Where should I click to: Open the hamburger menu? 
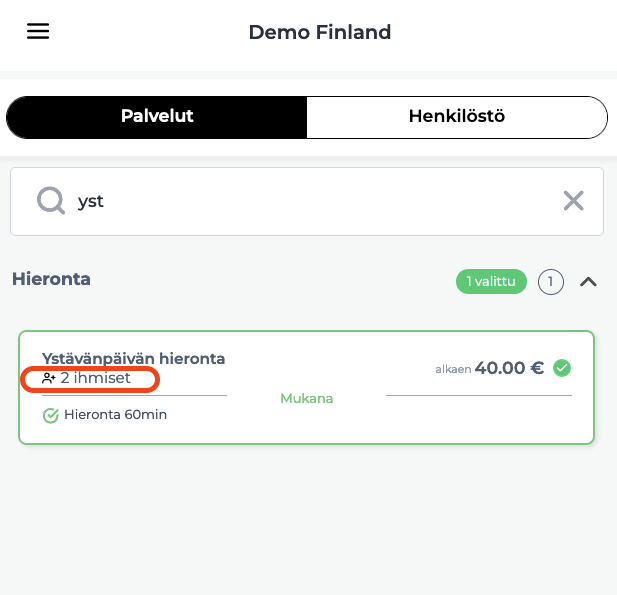point(38,31)
